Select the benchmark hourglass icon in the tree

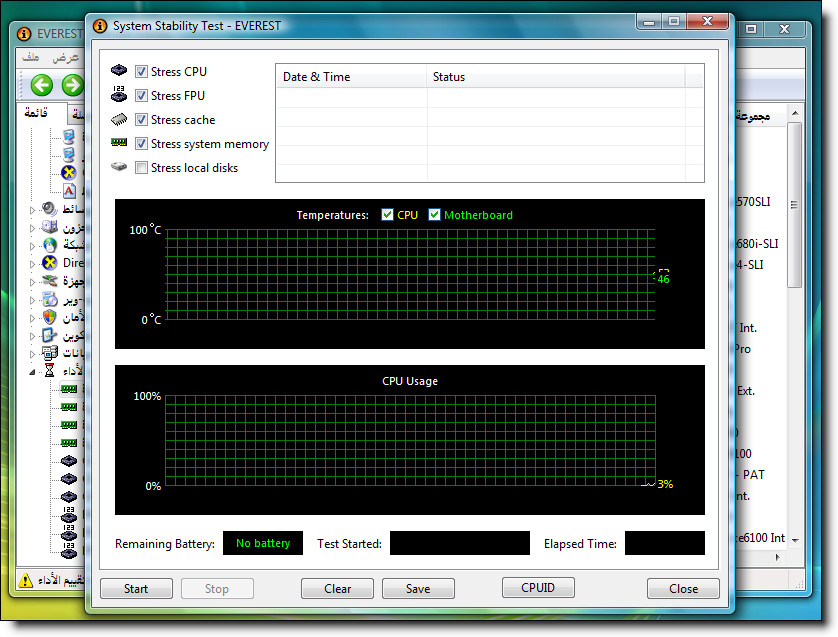50,370
